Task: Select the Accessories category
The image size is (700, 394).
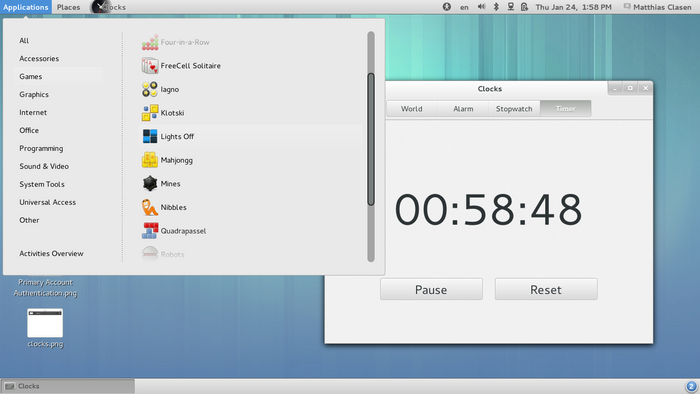Action: (x=39, y=58)
